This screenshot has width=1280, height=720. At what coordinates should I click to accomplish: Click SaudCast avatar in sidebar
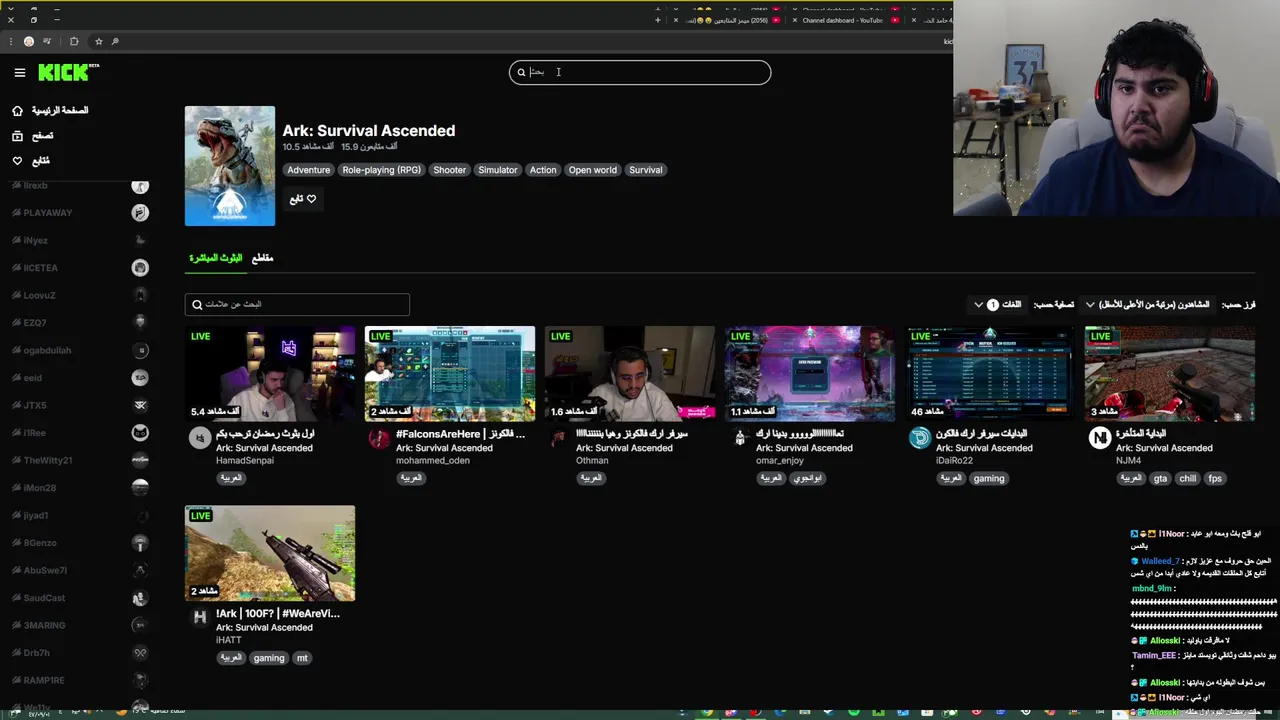pos(140,597)
